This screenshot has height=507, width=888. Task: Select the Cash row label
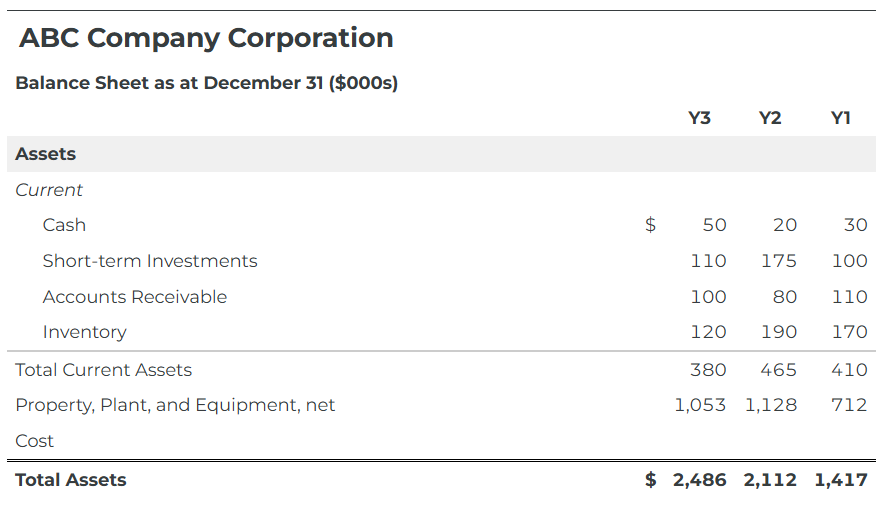(64, 225)
